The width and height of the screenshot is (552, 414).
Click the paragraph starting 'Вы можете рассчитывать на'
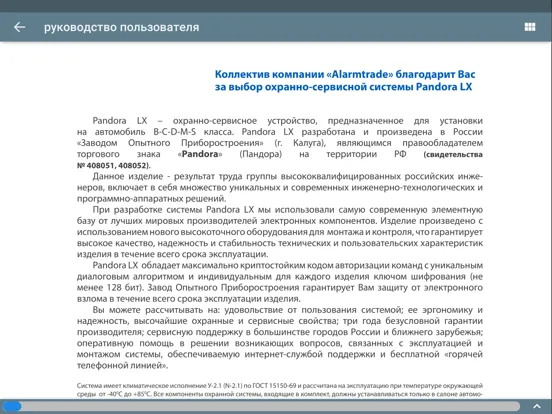(x=280, y=338)
